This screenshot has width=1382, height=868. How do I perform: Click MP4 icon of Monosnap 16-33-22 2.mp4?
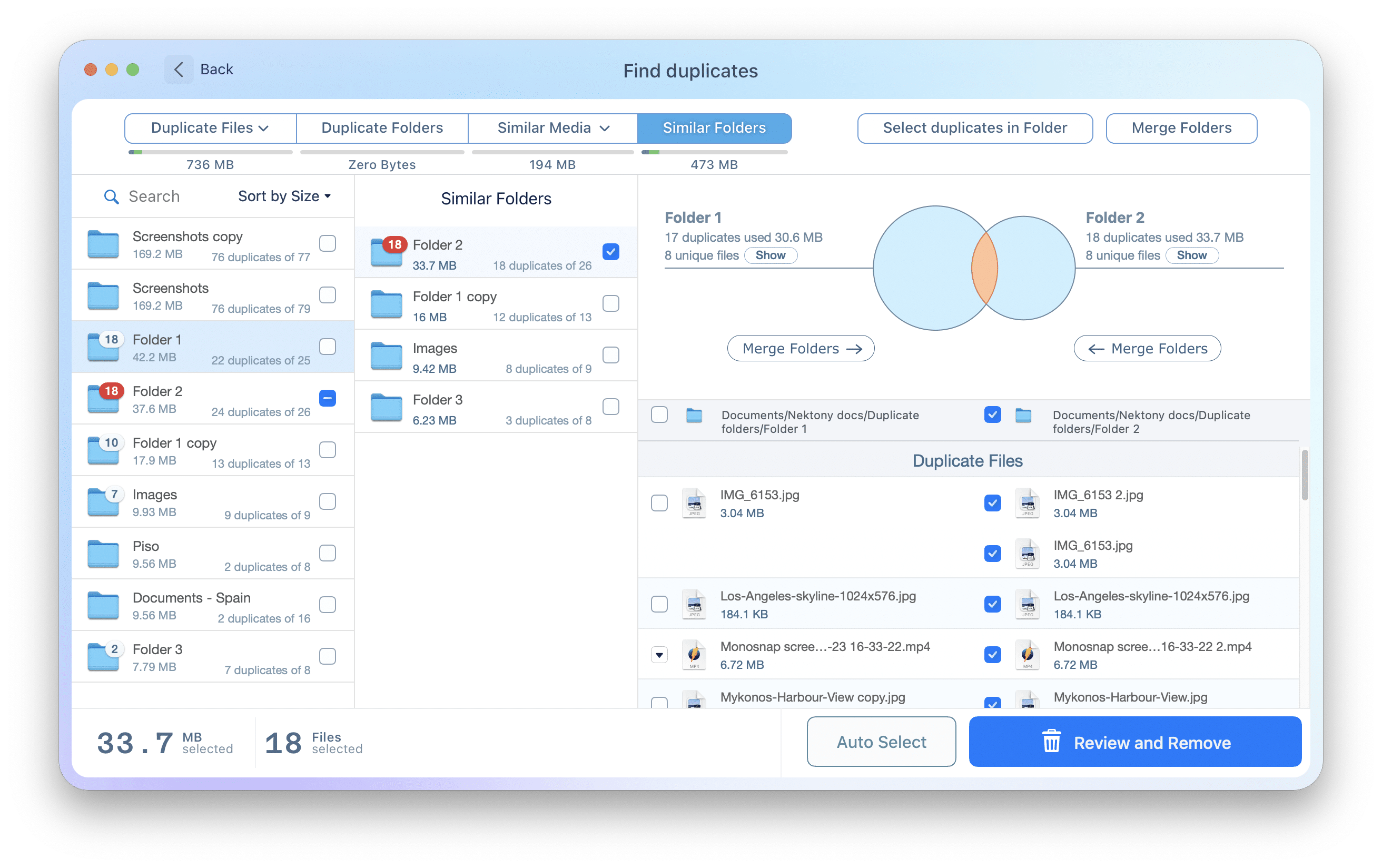1028,655
